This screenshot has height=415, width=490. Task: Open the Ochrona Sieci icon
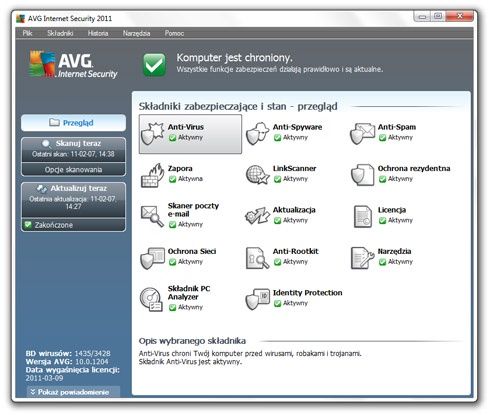153,258
